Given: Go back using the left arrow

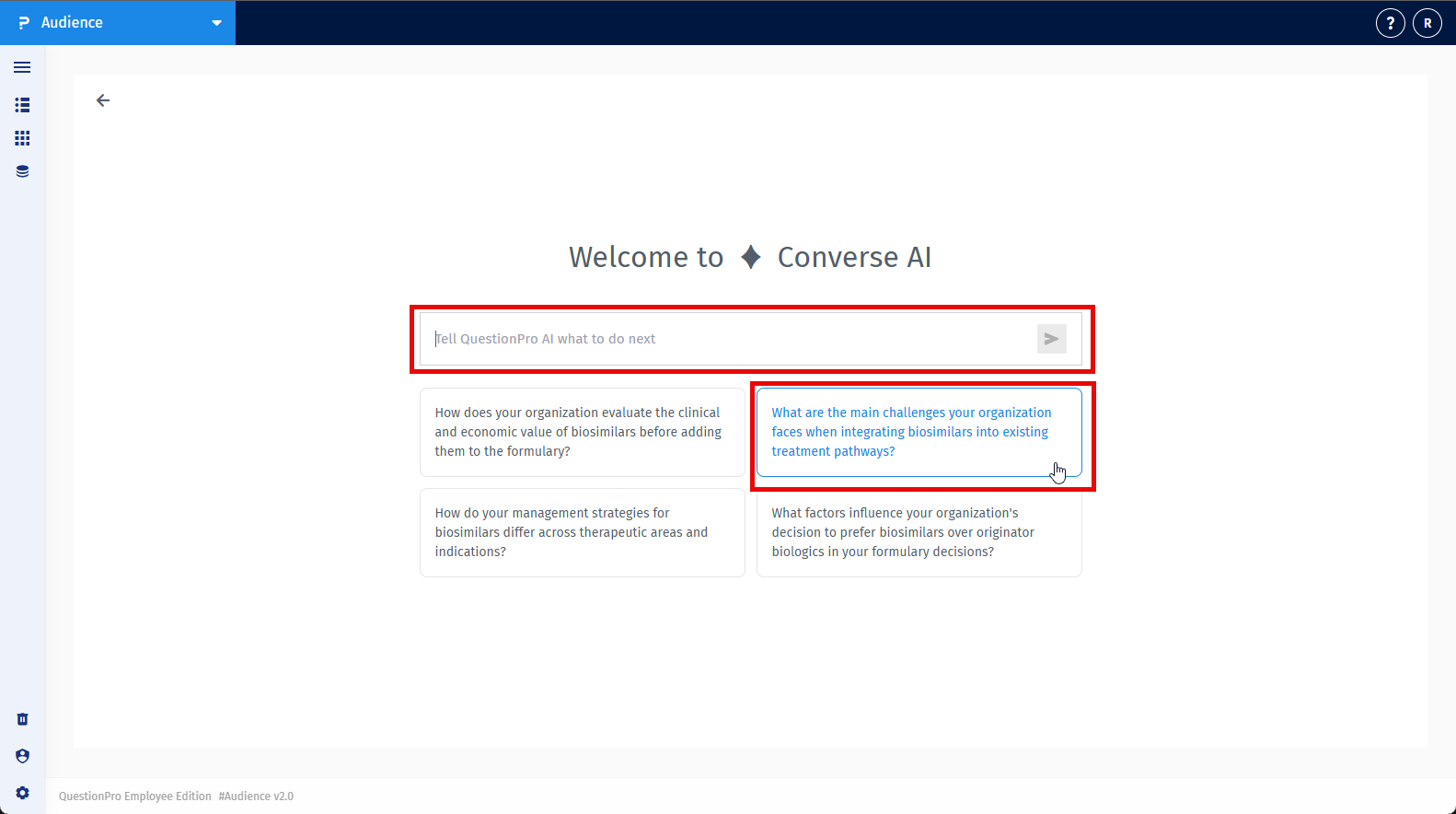Looking at the screenshot, I should [103, 100].
